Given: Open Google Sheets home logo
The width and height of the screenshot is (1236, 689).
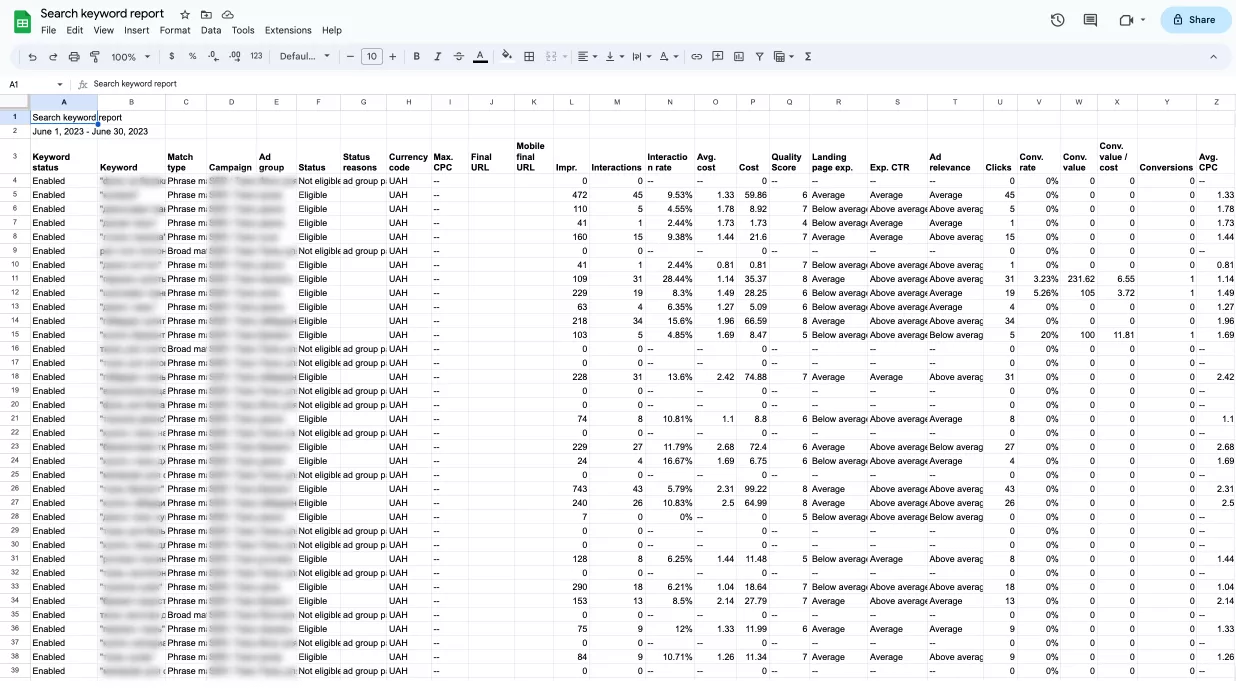Looking at the screenshot, I should [22, 21].
